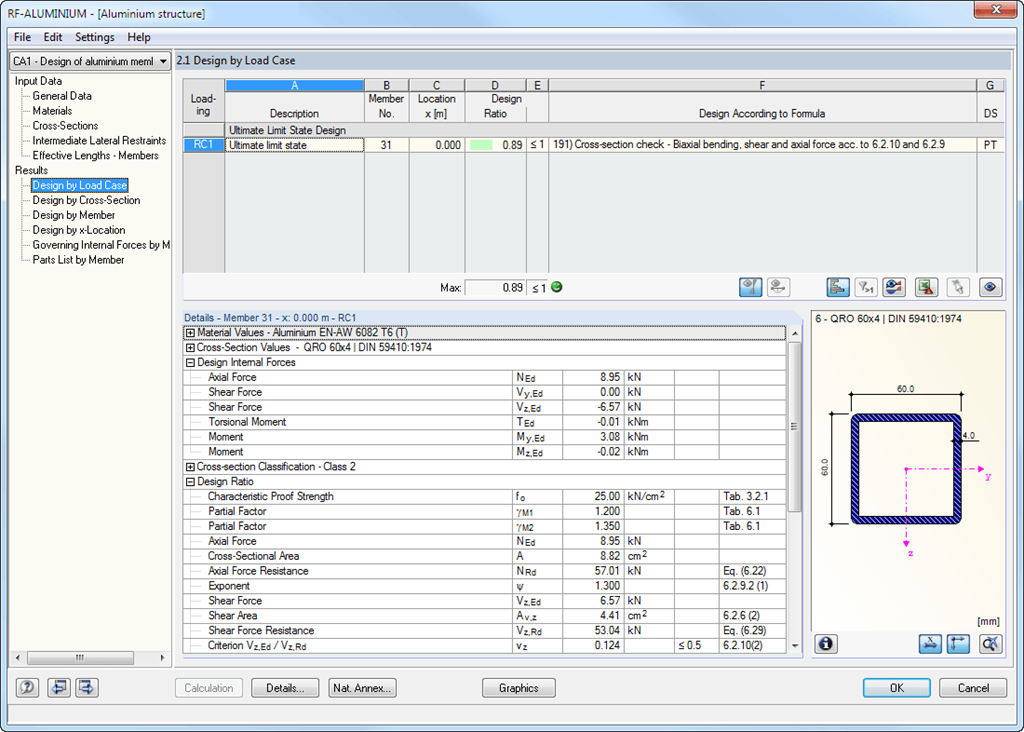Select Design by Load Case
This screenshot has height=732, width=1024.
click(80, 185)
